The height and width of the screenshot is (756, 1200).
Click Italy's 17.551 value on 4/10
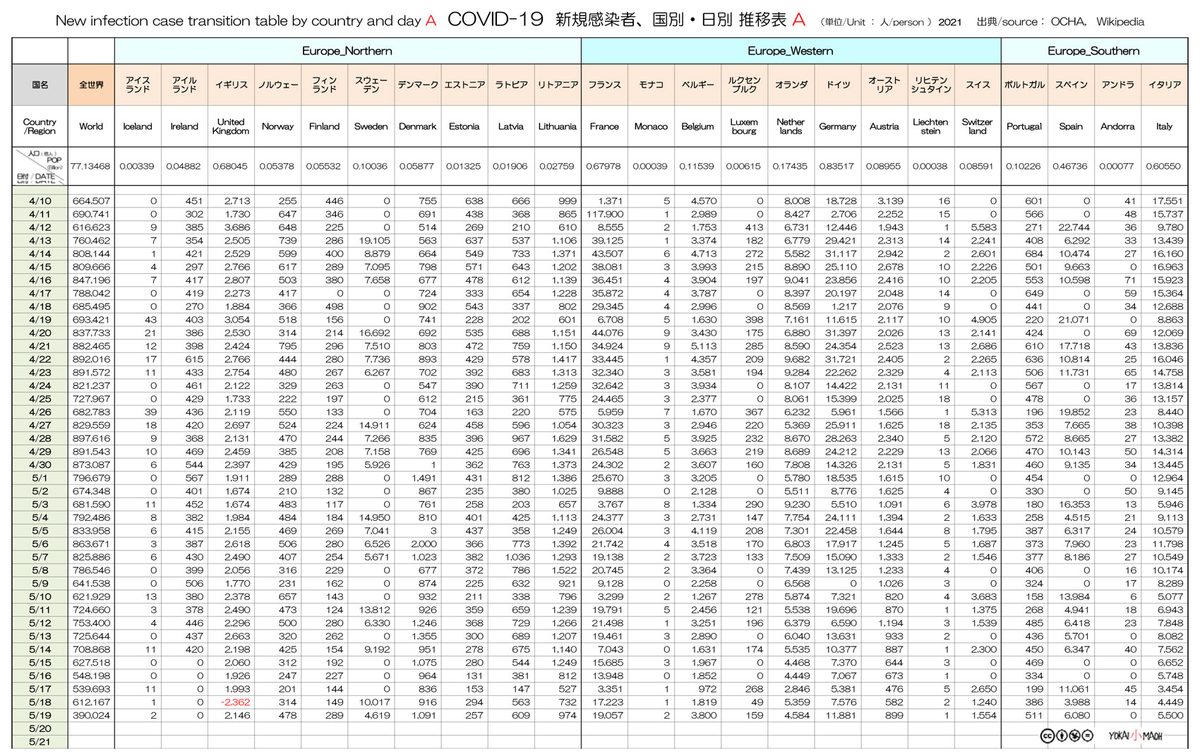[x=1168, y=200]
